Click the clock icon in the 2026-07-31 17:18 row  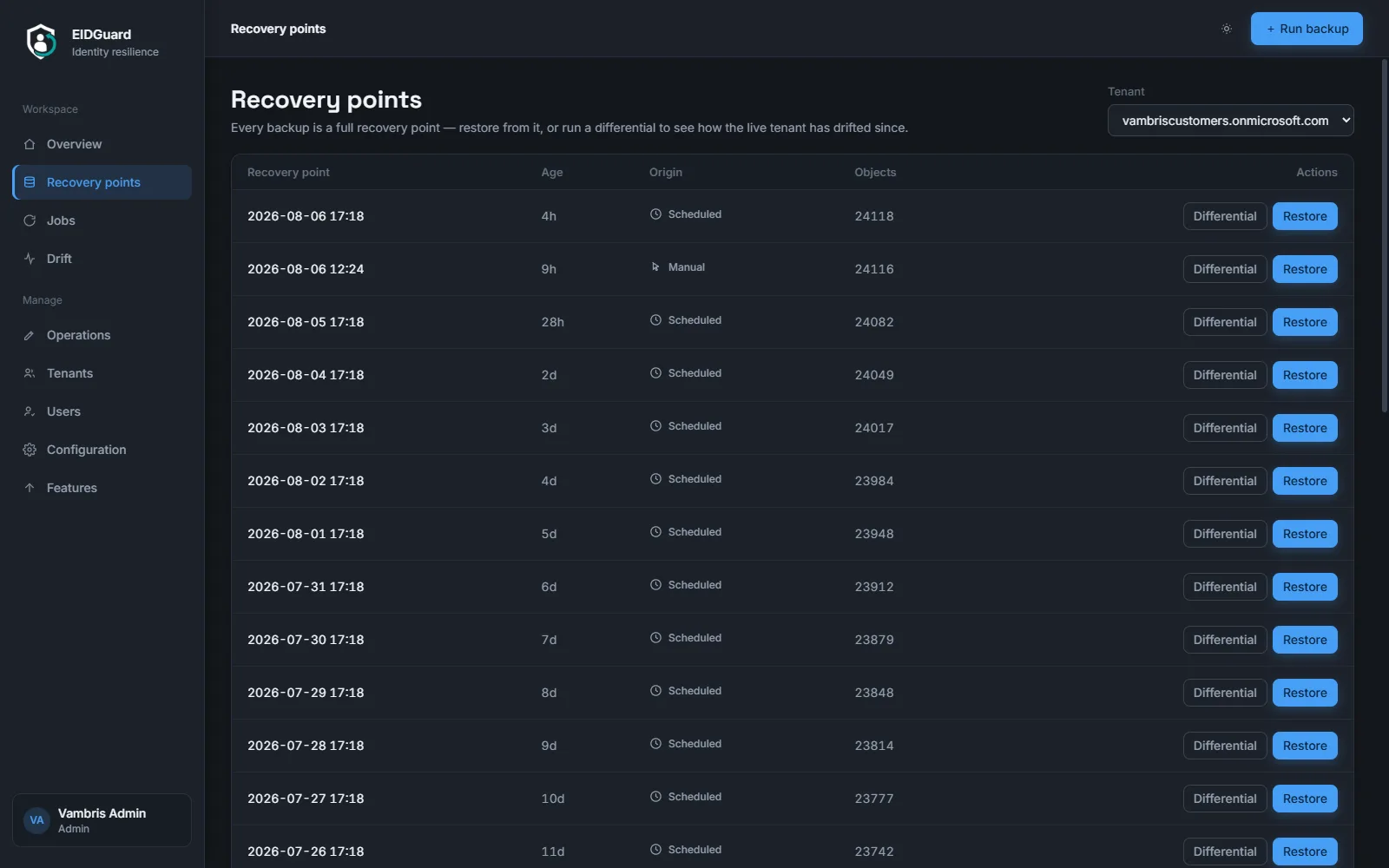(656, 585)
